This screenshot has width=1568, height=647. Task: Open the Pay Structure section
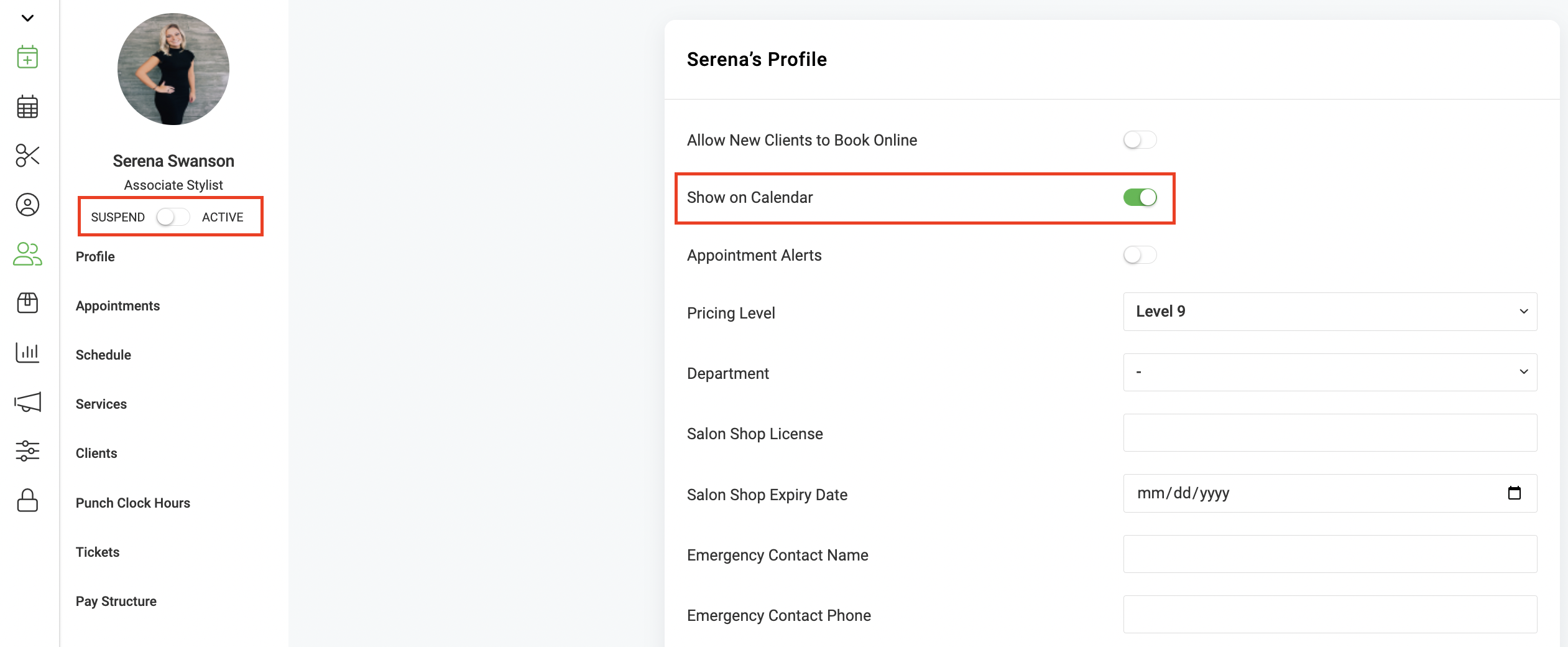[116, 601]
